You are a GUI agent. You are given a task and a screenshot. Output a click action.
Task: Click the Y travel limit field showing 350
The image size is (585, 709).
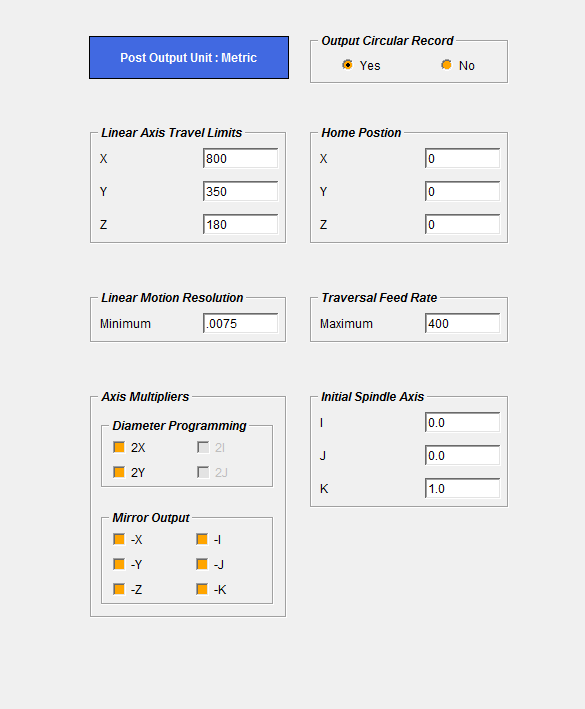tap(241, 191)
